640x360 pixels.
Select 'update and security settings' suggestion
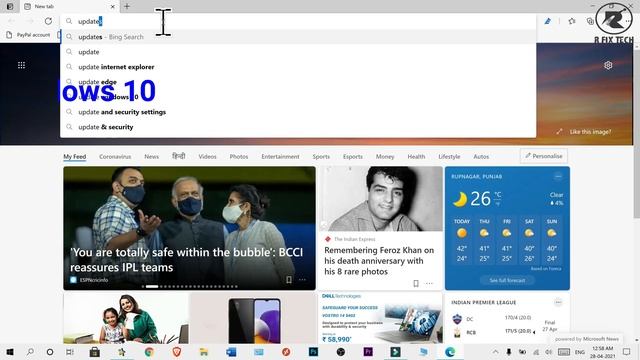click(298, 112)
